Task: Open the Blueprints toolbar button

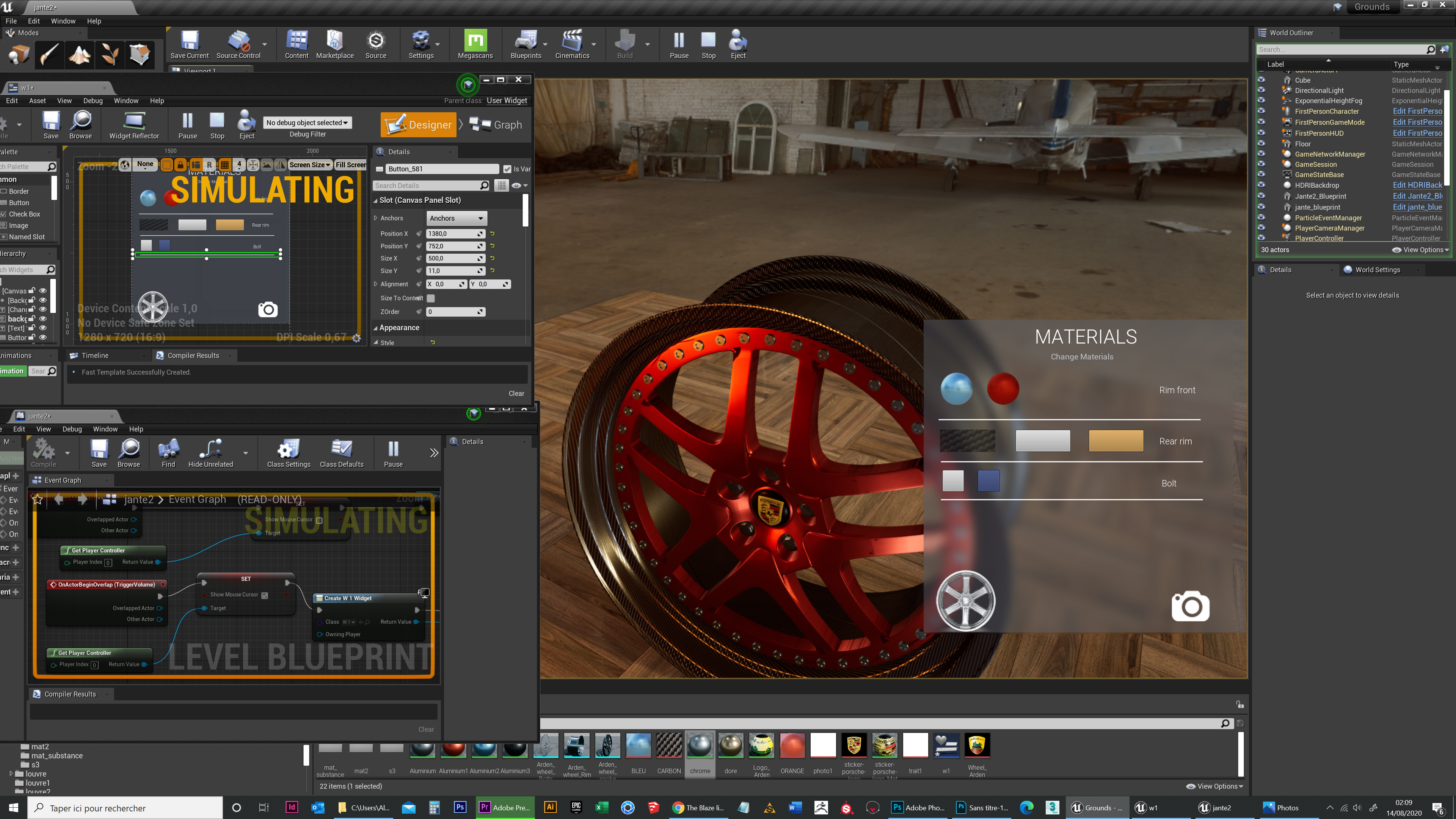Action: coord(526,45)
